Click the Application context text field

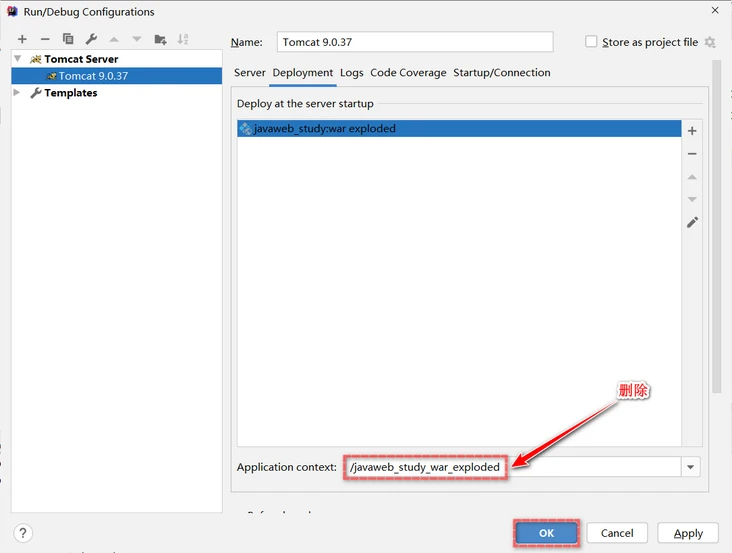click(513, 467)
